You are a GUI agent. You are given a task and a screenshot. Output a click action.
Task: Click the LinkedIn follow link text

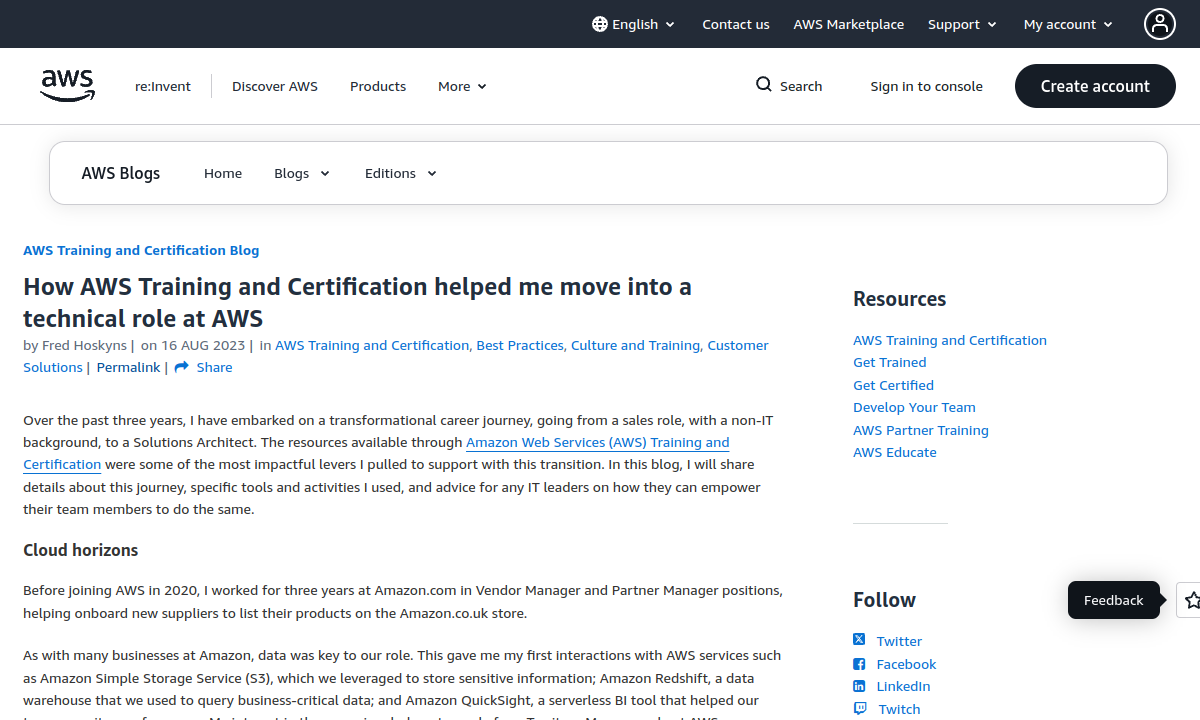(x=903, y=686)
